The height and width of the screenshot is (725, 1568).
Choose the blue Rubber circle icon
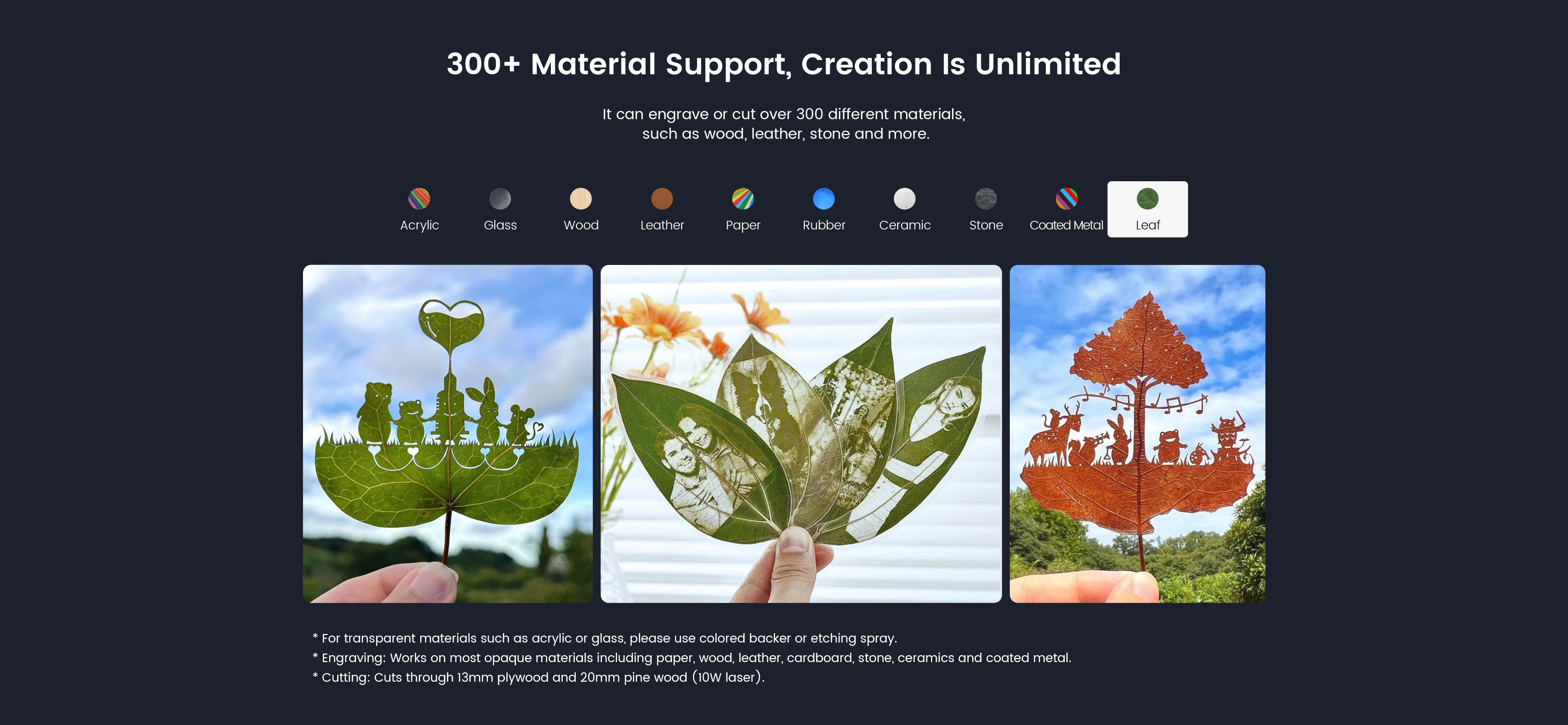pyautogui.click(x=824, y=198)
